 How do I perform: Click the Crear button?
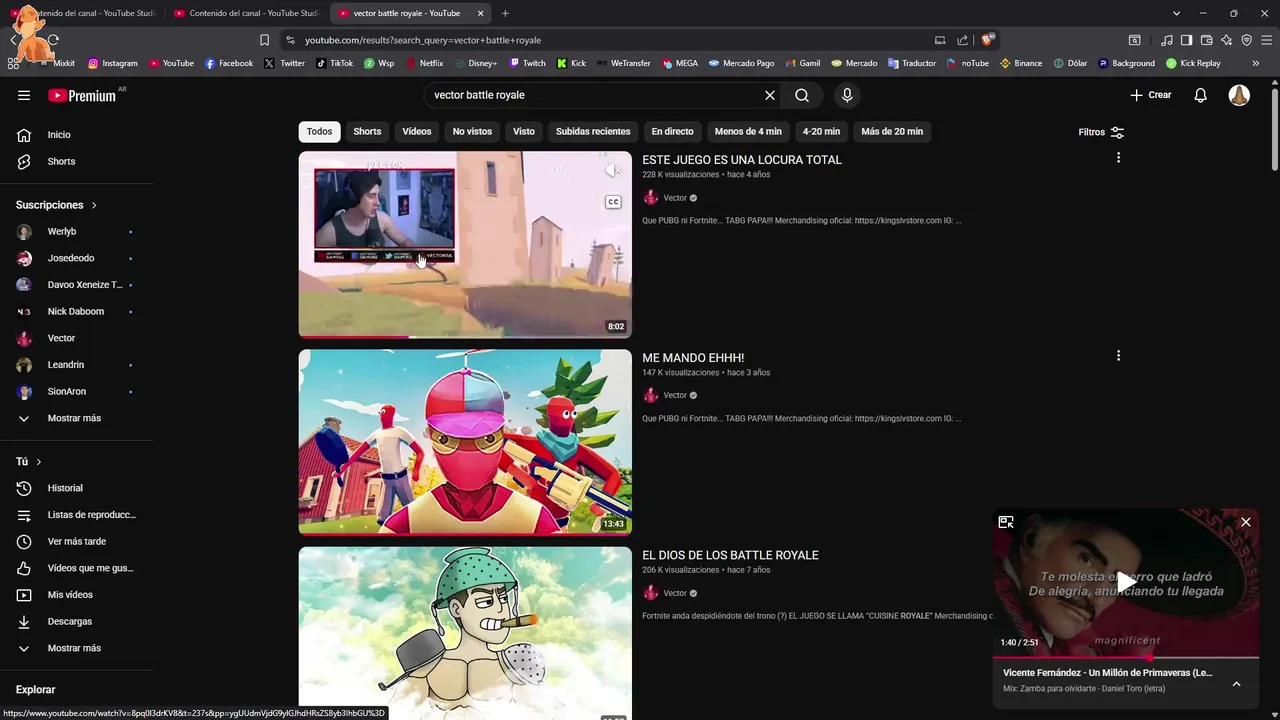pyautogui.click(x=1151, y=95)
